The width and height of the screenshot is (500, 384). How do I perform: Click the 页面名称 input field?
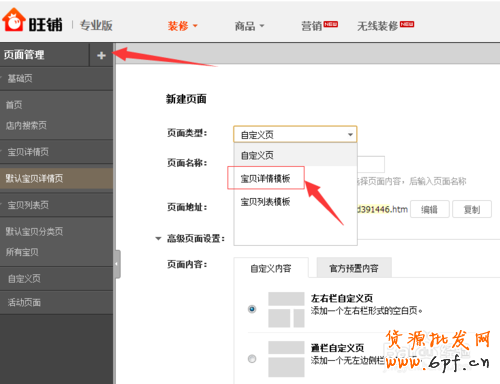pyautogui.click(x=371, y=164)
